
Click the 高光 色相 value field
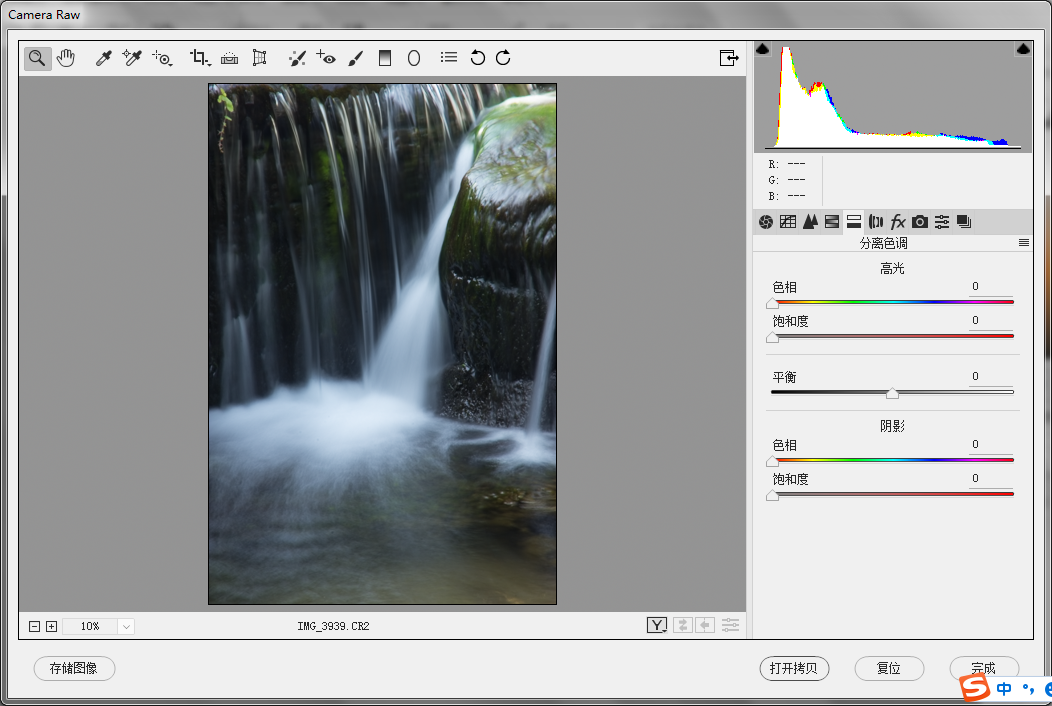[990, 287]
